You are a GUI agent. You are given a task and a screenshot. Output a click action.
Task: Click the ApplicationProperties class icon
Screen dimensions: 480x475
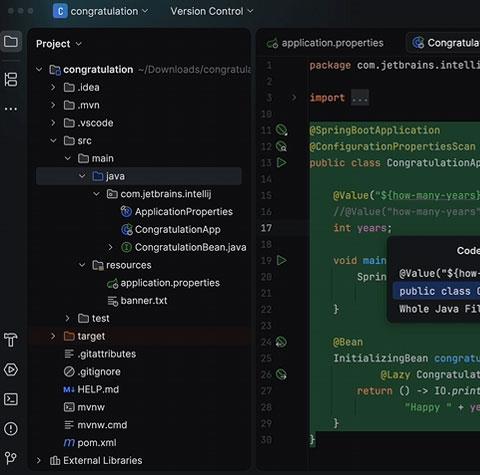126,212
